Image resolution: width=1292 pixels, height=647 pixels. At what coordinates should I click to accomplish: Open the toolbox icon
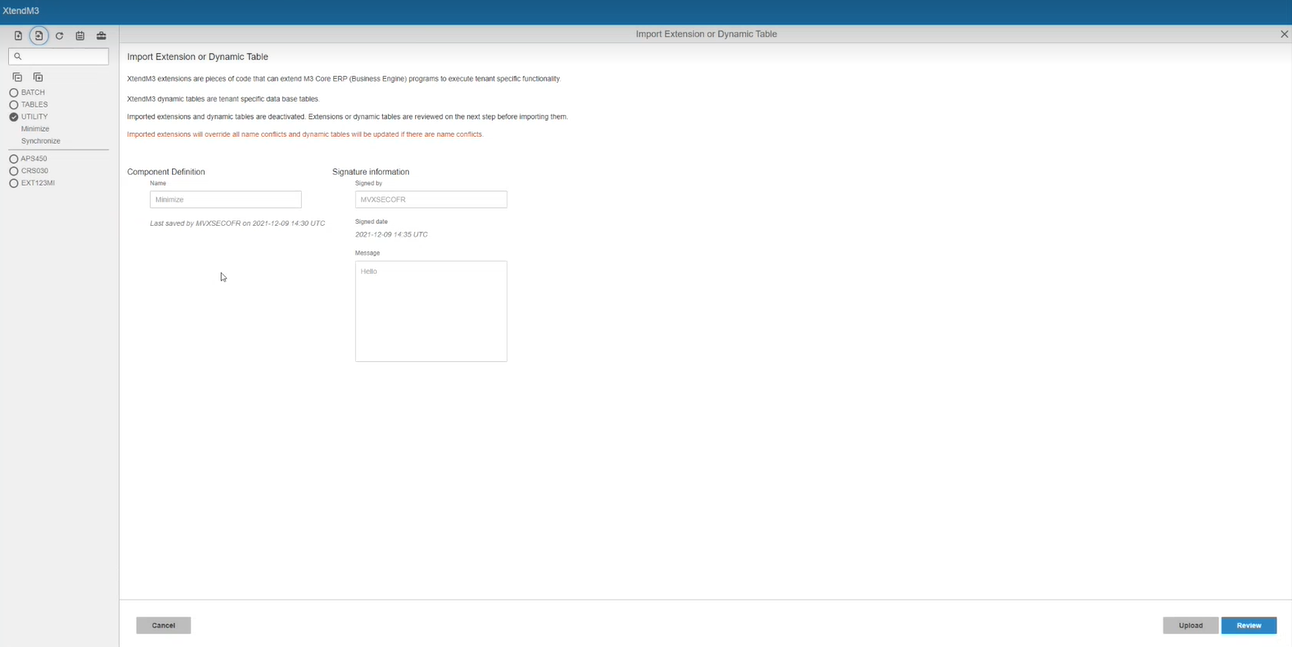tap(101, 35)
